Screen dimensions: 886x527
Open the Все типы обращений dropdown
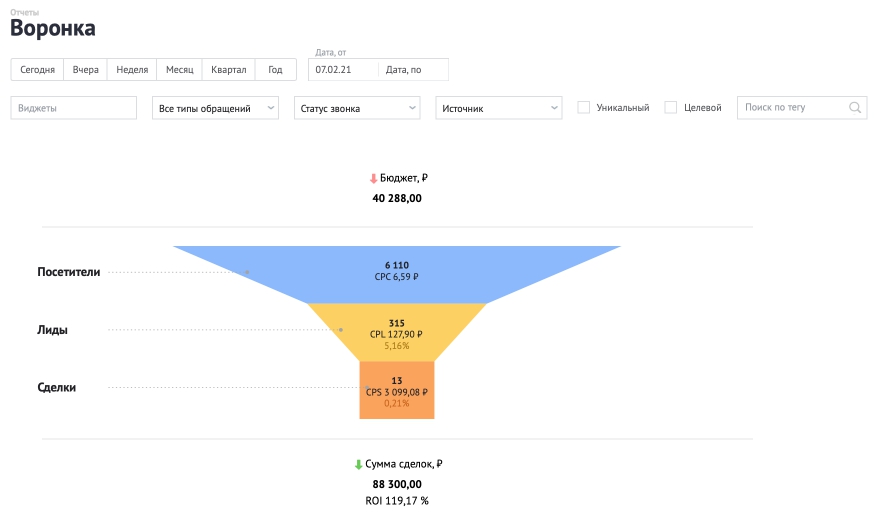[215, 108]
